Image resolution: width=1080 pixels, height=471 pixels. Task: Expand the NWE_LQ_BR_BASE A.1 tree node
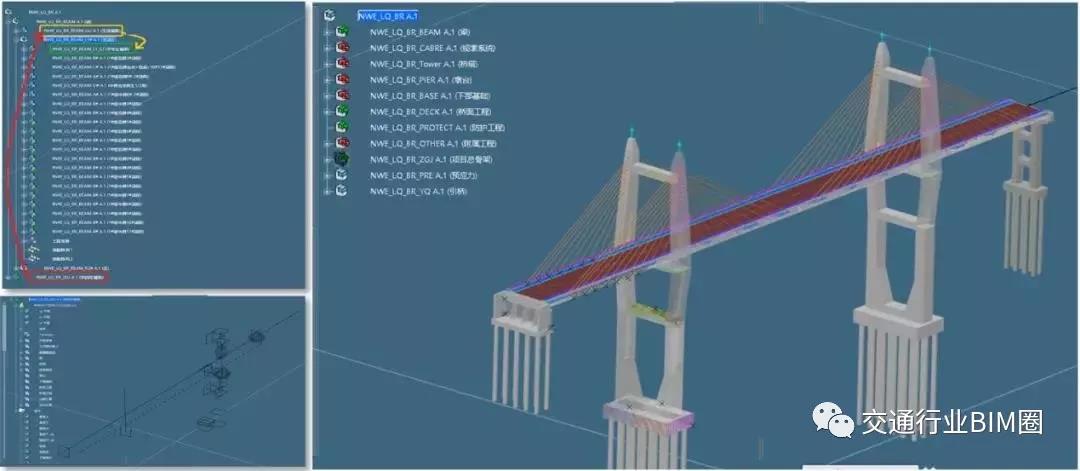pos(327,96)
